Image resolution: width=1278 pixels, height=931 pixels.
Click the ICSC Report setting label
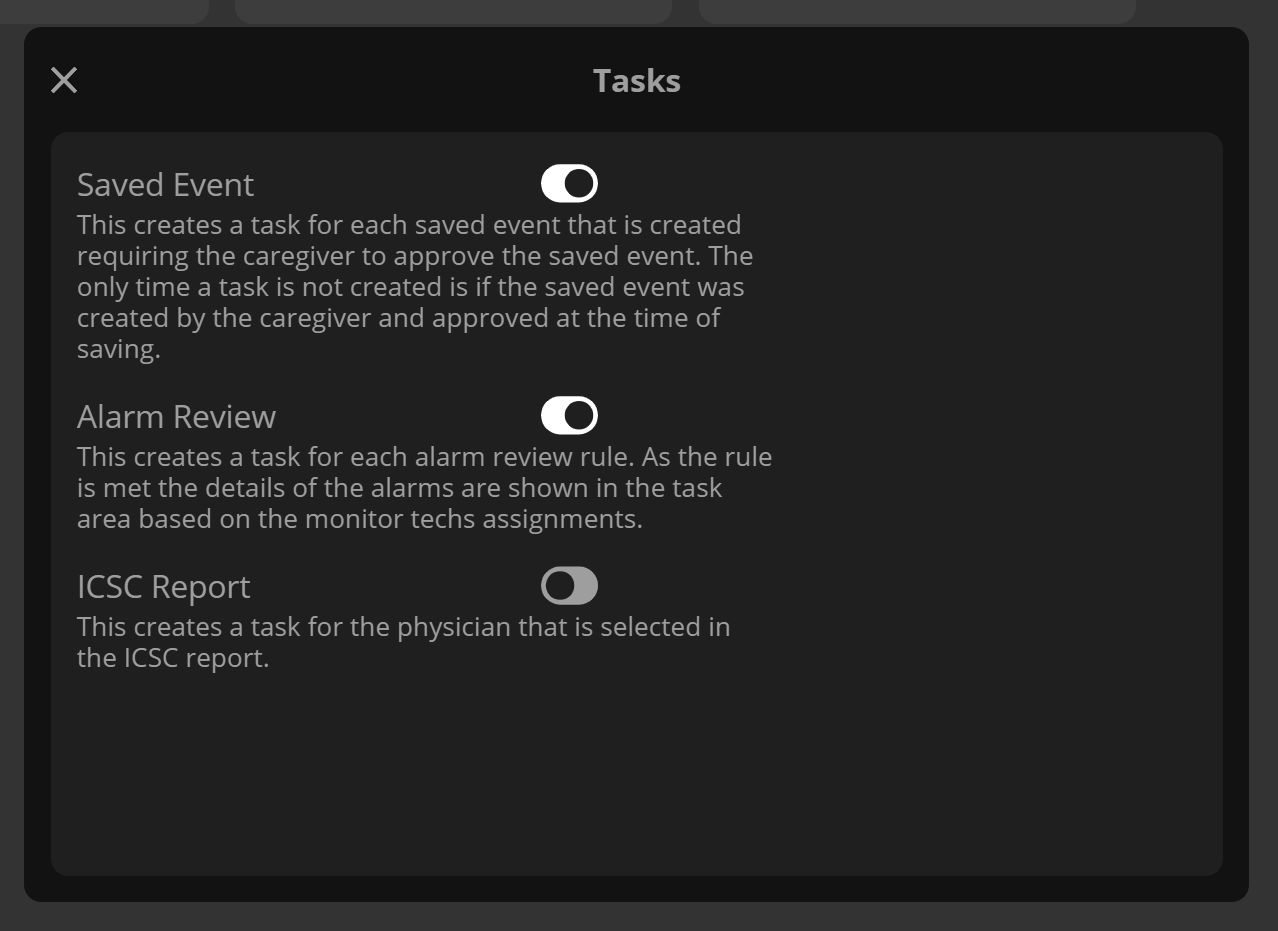[164, 586]
